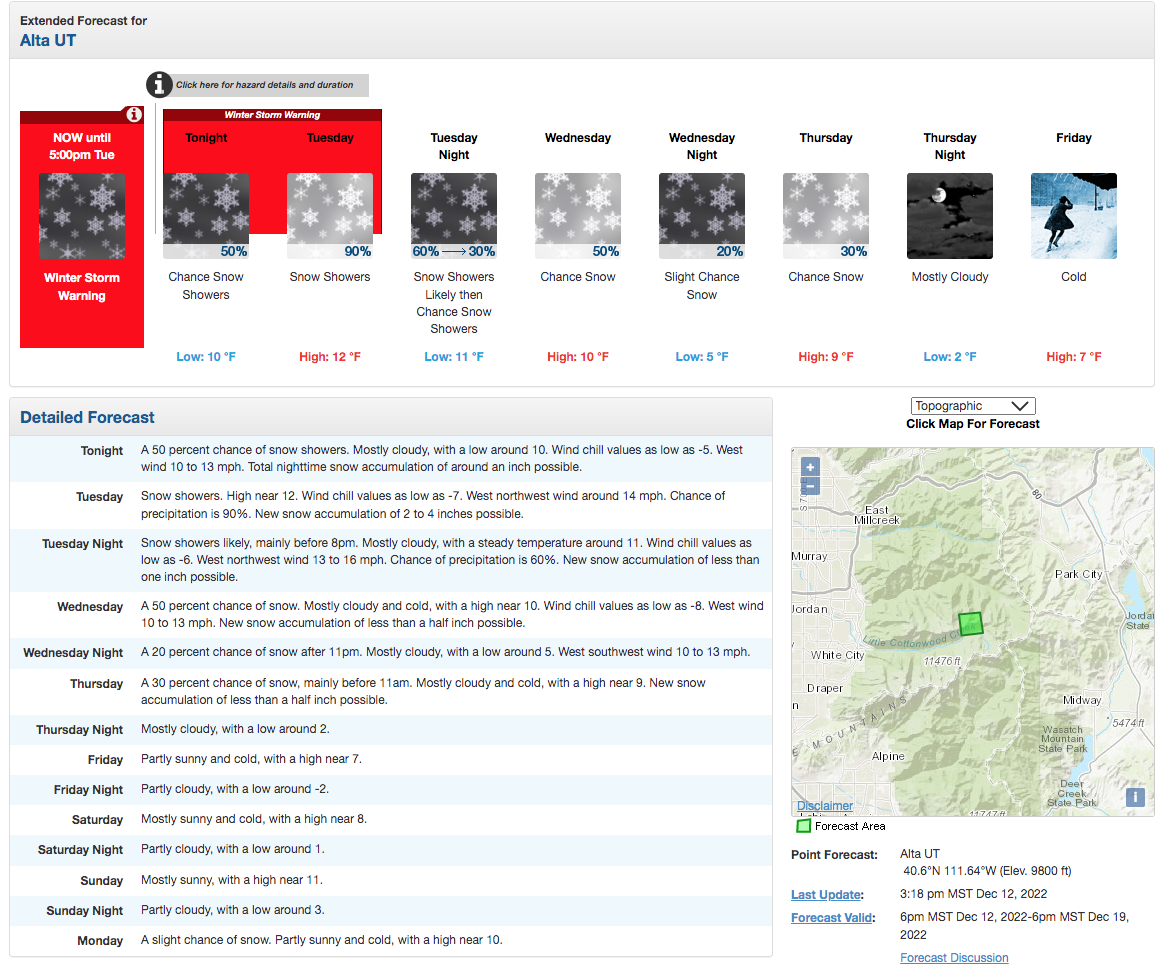Click Park City on the map
This screenshot has width=1160, height=966.
coord(1078,574)
